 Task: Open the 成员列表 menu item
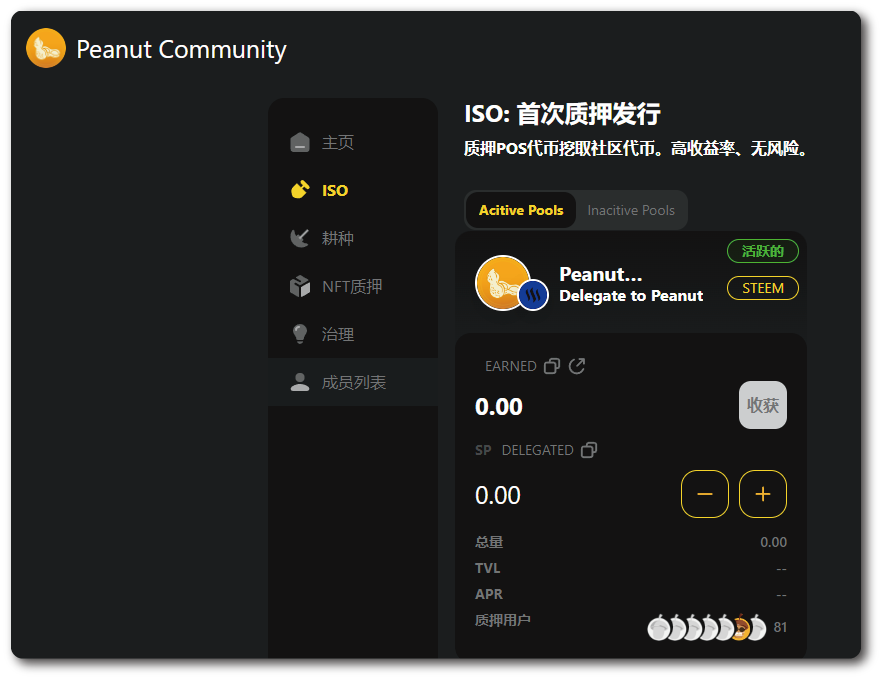click(353, 382)
